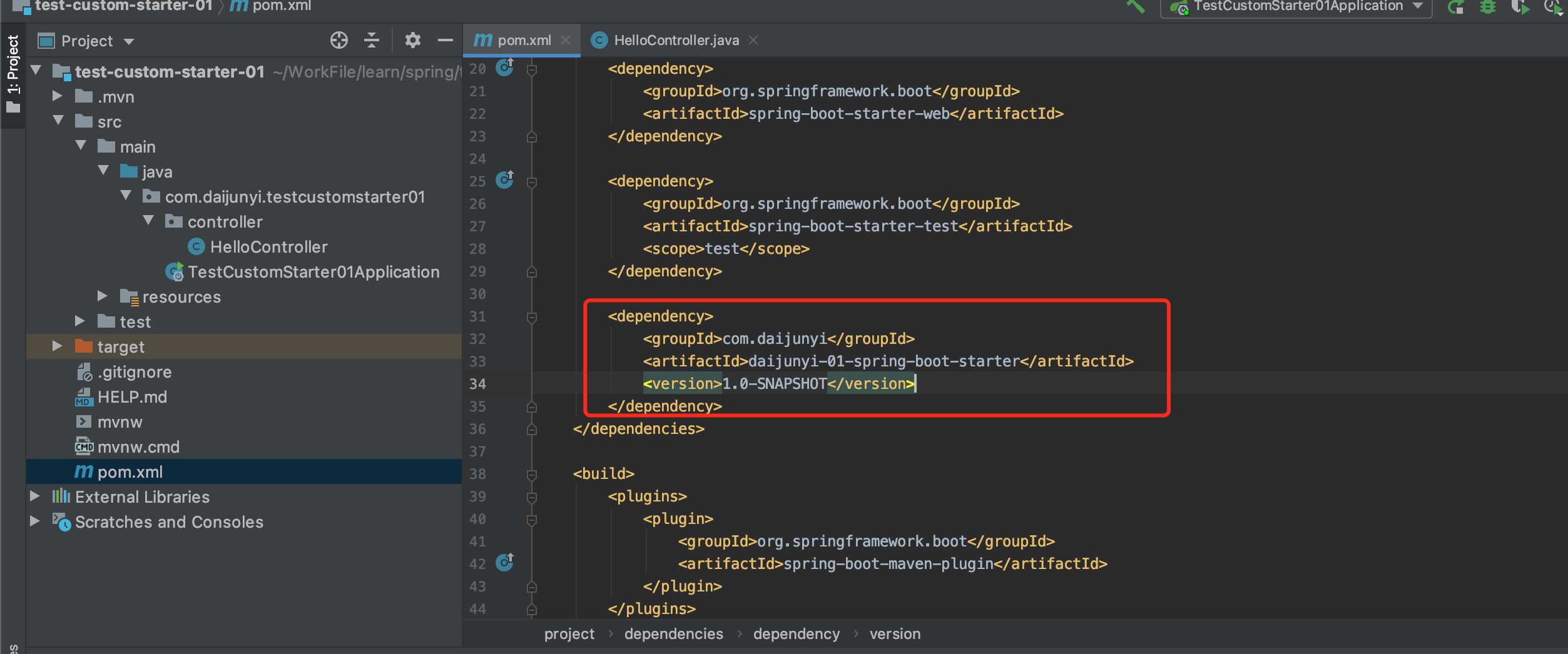The image size is (1568, 654).
Task: Click the target folder icon
Action: 83,346
